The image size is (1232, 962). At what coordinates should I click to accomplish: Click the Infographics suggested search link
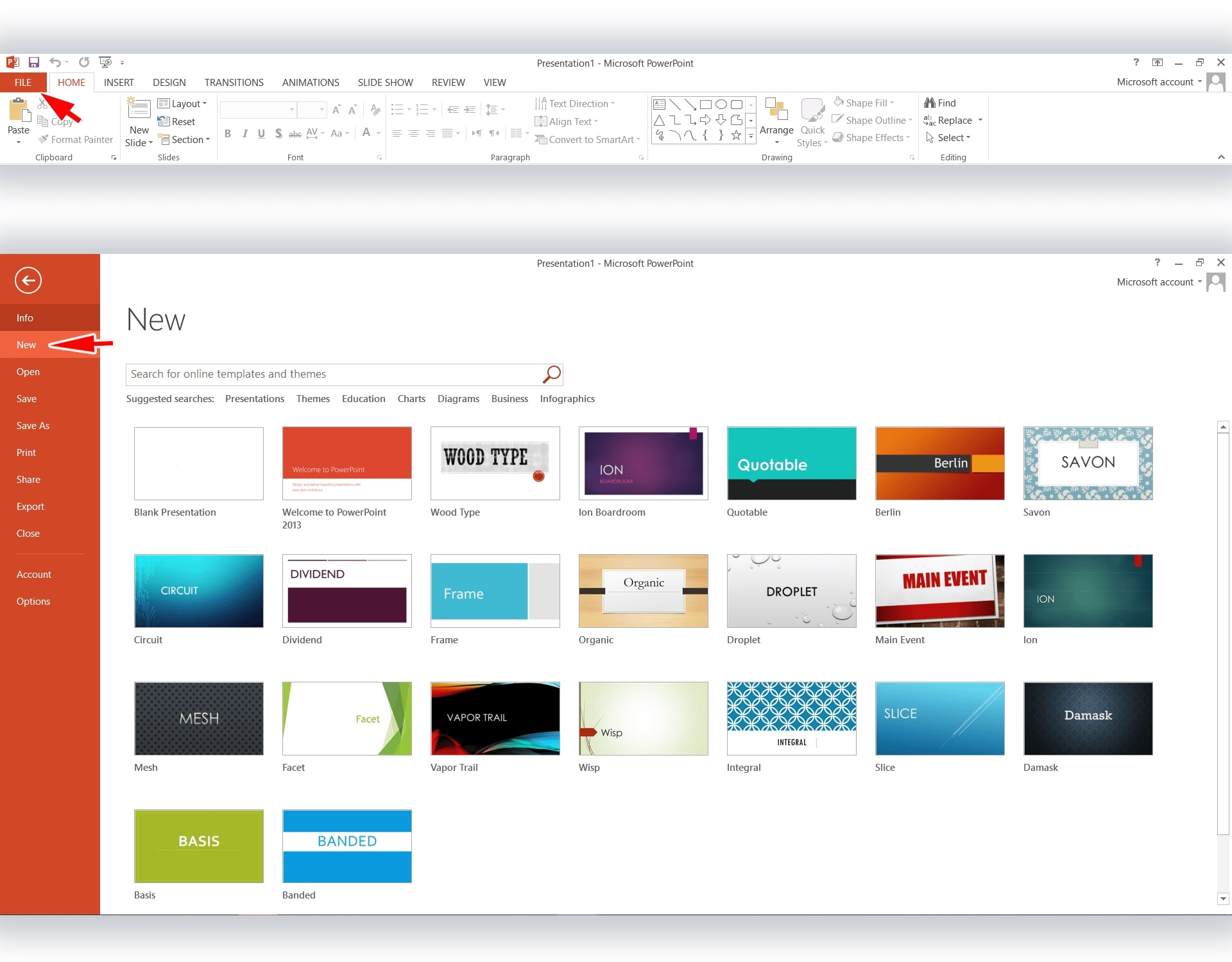click(x=567, y=398)
